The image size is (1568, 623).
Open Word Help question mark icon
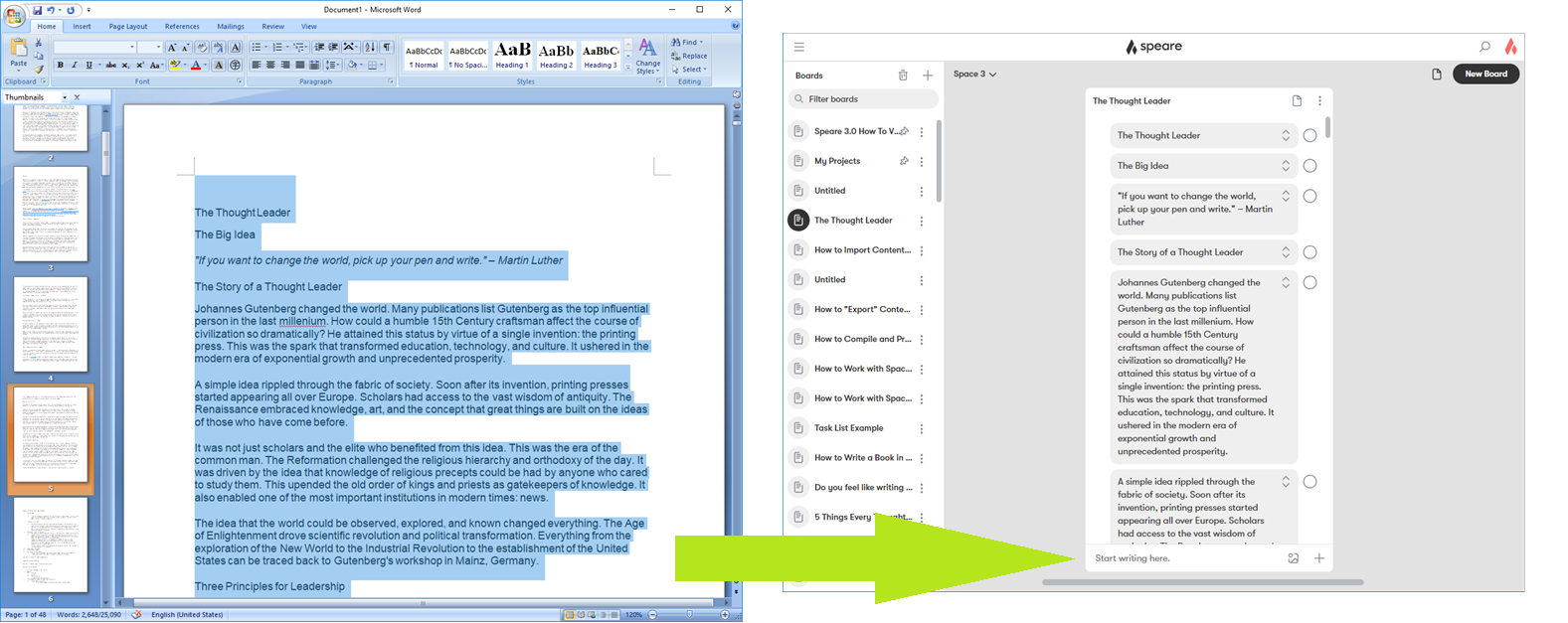(735, 26)
